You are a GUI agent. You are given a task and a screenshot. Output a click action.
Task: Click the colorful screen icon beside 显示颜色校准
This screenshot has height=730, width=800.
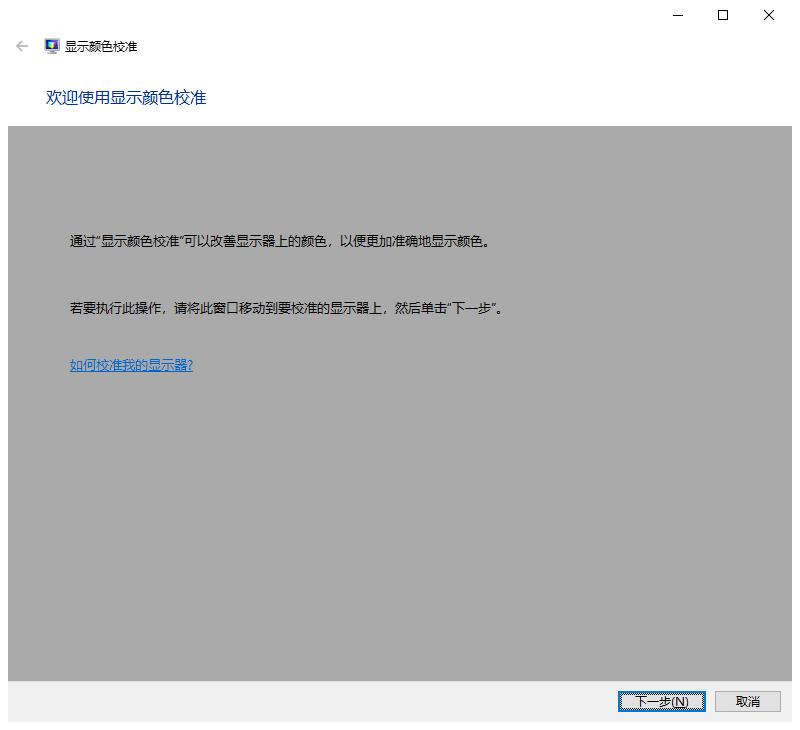click(x=49, y=44)
